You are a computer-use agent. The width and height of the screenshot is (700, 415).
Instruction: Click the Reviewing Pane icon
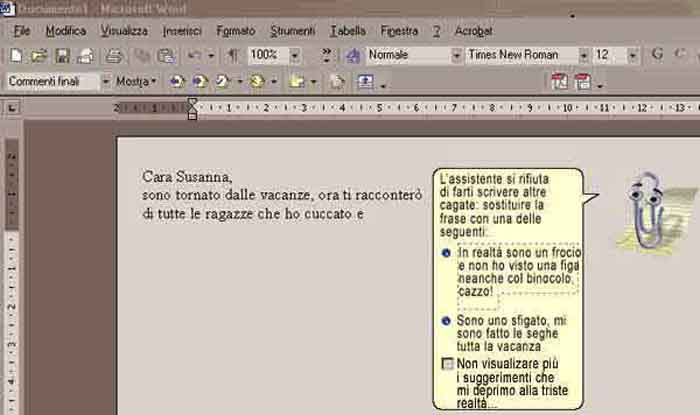(x=366, y=81)
